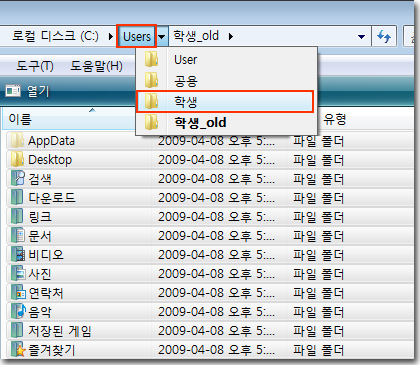This screenshot has height=365, width=420.
Task: Click the 학생_old breadcrumb segment
Action: tap(196, 36)
